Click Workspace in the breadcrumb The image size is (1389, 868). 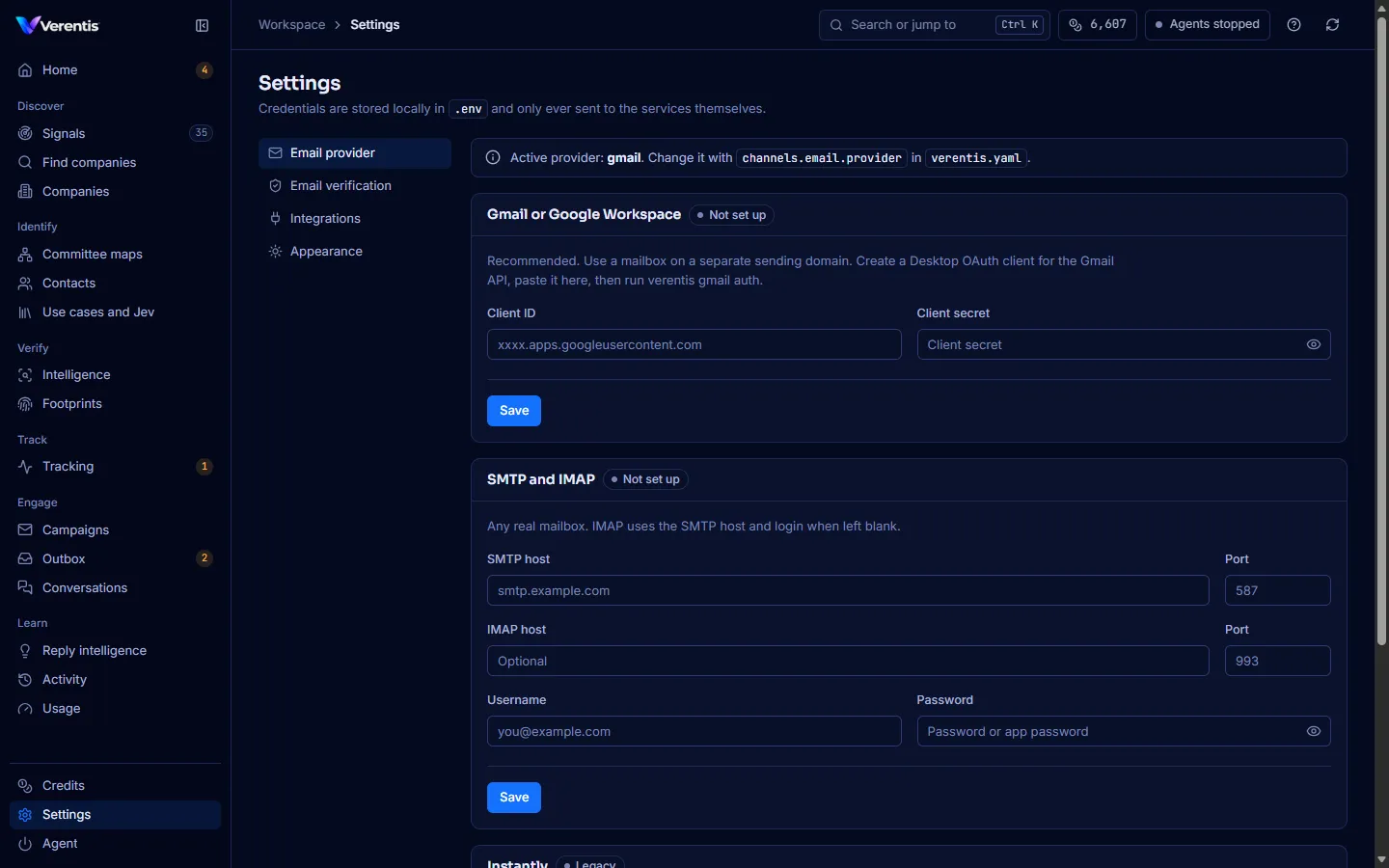point(291,25)
